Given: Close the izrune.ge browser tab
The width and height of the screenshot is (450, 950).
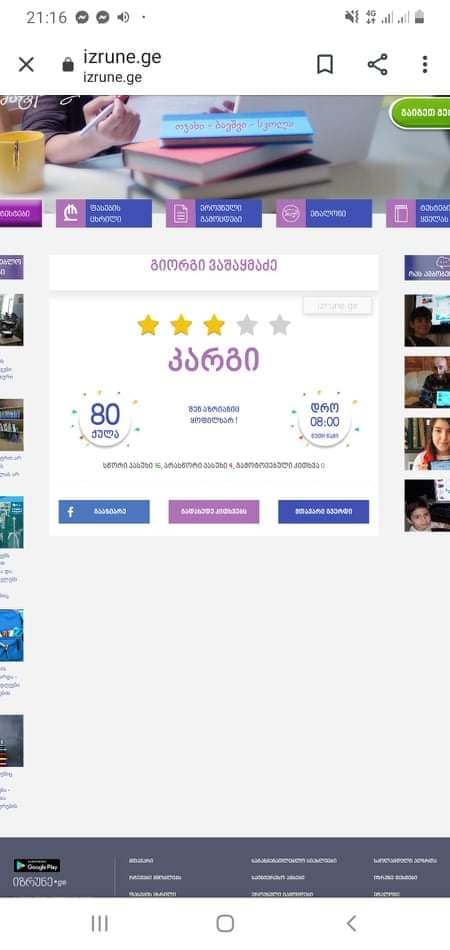Looking at the screenshot, I should tap(26, 64).
